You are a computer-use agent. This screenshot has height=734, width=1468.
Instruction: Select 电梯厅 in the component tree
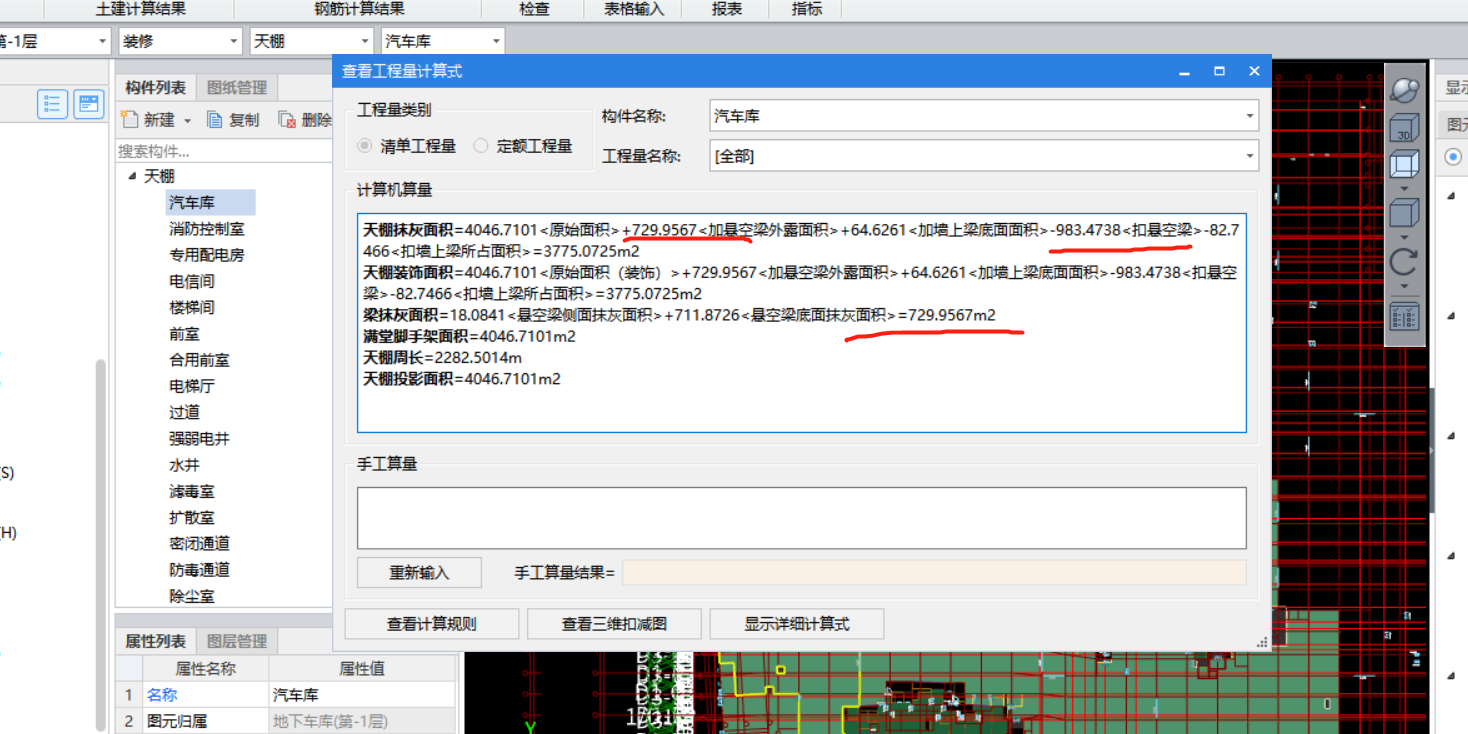(192, 386)
